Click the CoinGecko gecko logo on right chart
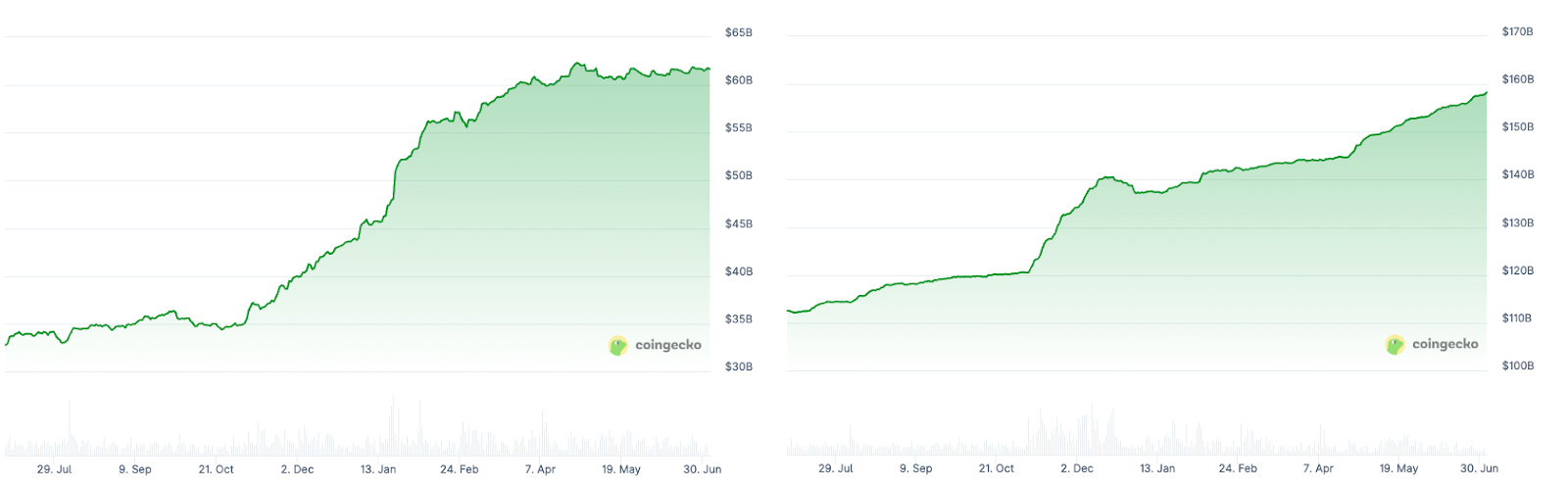Screen dimensions: 1568x489 pos(1395,344)
